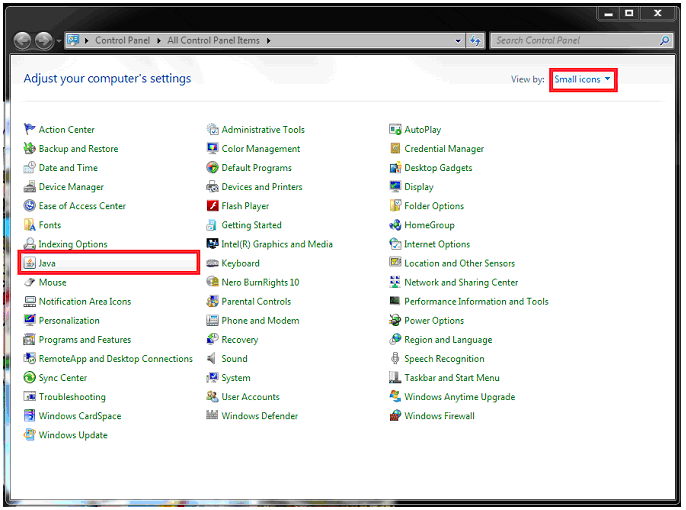The image size is (686, 510).
Task: Open the User Accounts link
Action: (250, 397)
